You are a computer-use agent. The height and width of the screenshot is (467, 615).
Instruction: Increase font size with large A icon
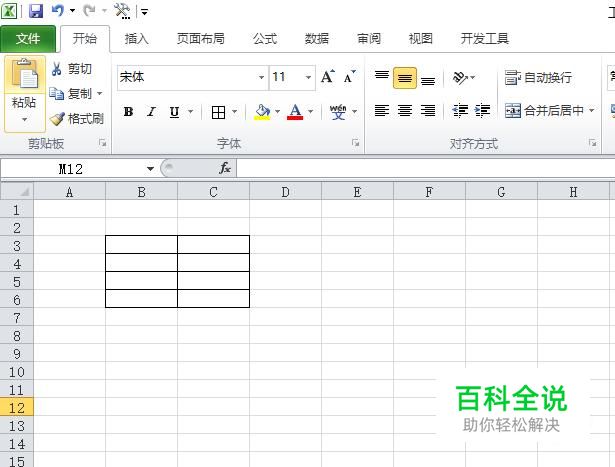click(x=328, y=77)
